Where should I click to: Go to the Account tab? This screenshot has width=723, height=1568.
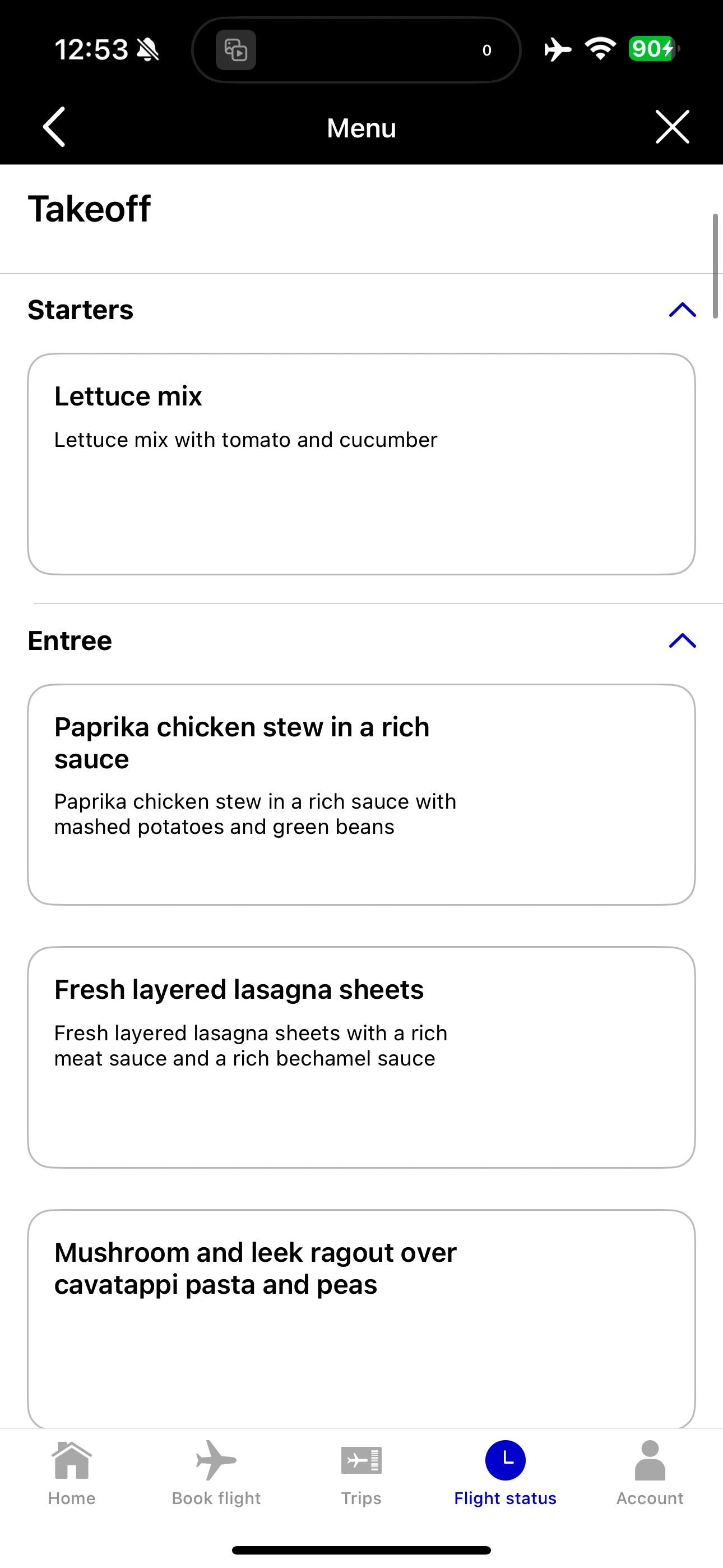coord(650,1472)
